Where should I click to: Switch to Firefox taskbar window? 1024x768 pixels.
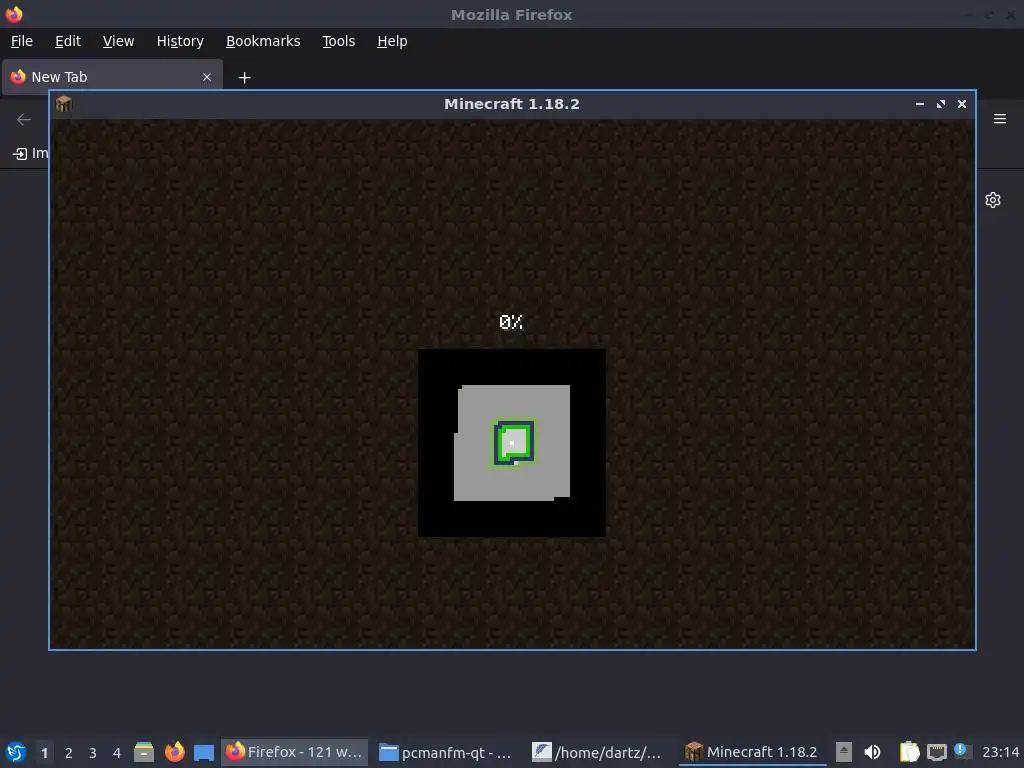coord(295,752)
